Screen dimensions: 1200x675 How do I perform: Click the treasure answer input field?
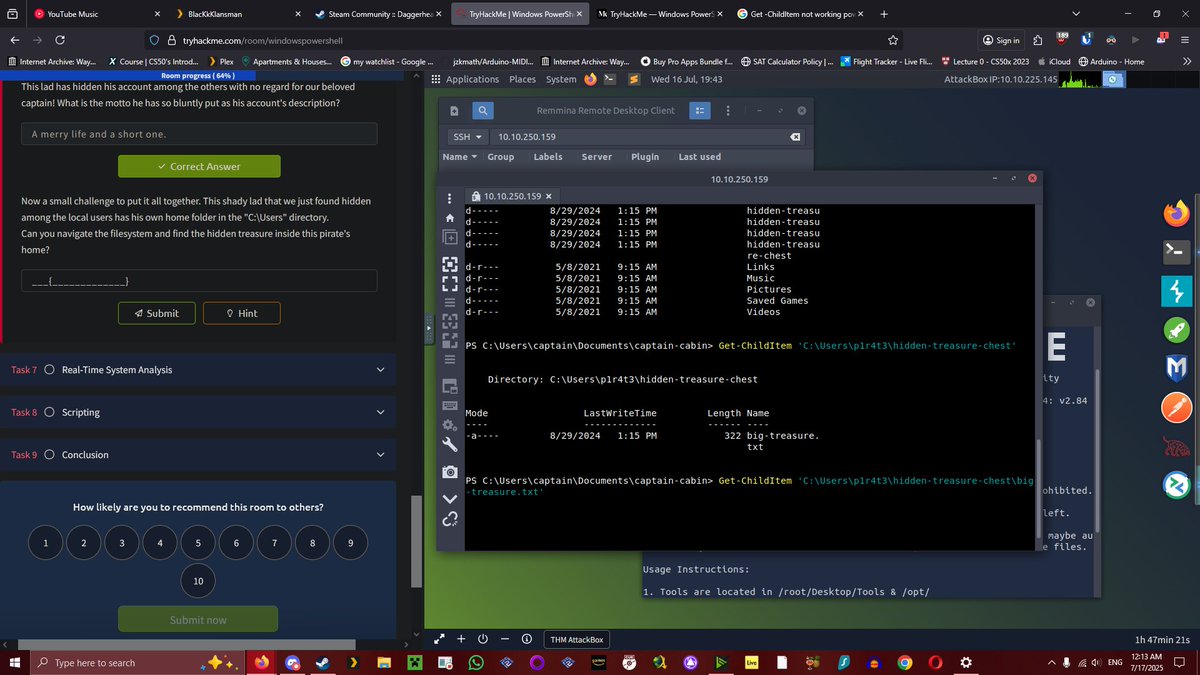coord(199,281)
